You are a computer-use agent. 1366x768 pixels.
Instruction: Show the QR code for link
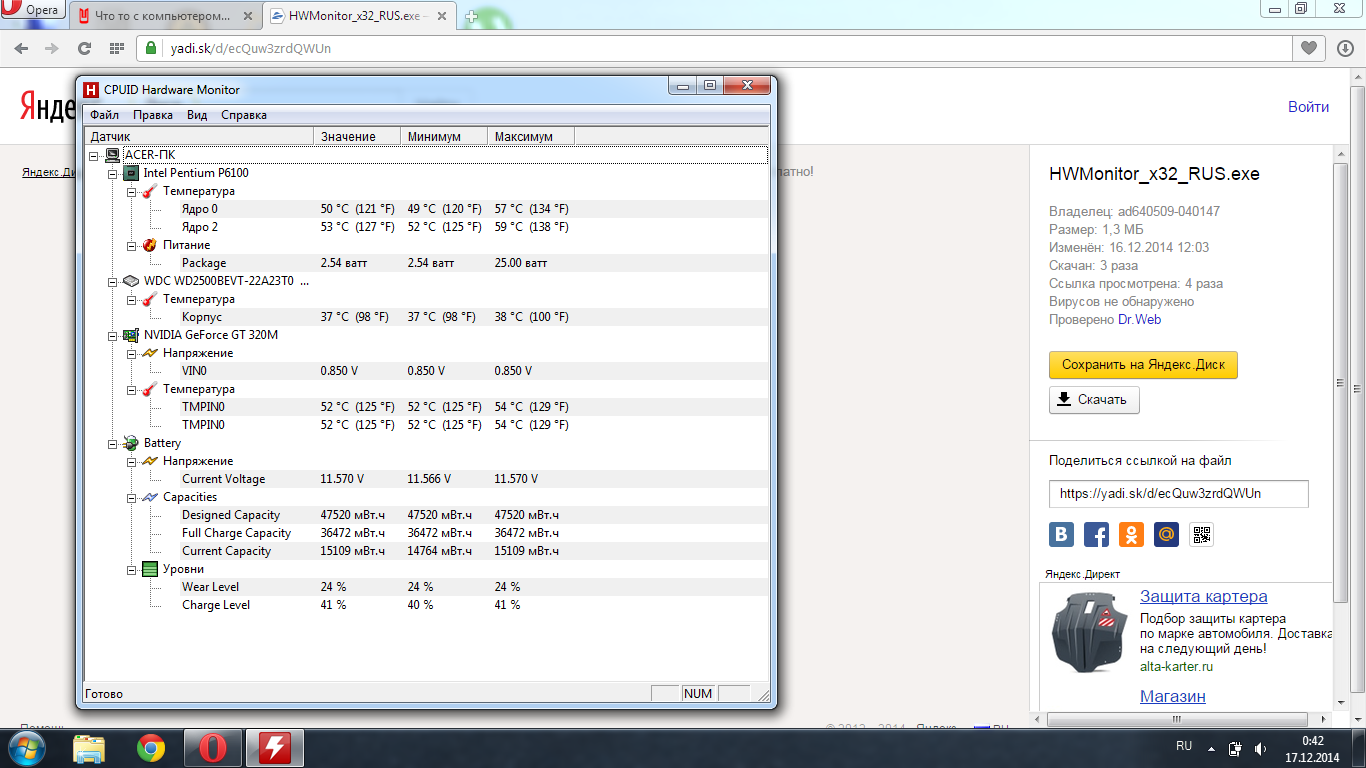tap(1201, 534)
